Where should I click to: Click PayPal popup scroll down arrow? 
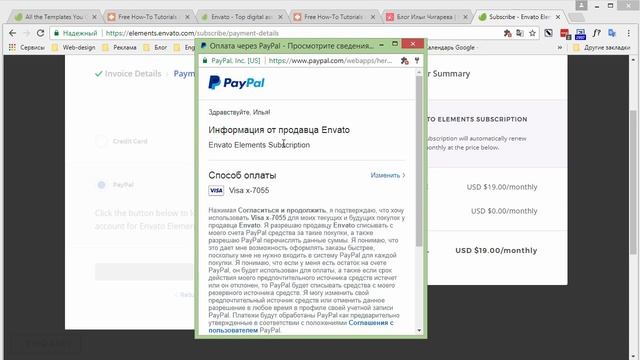coord(419,330)
